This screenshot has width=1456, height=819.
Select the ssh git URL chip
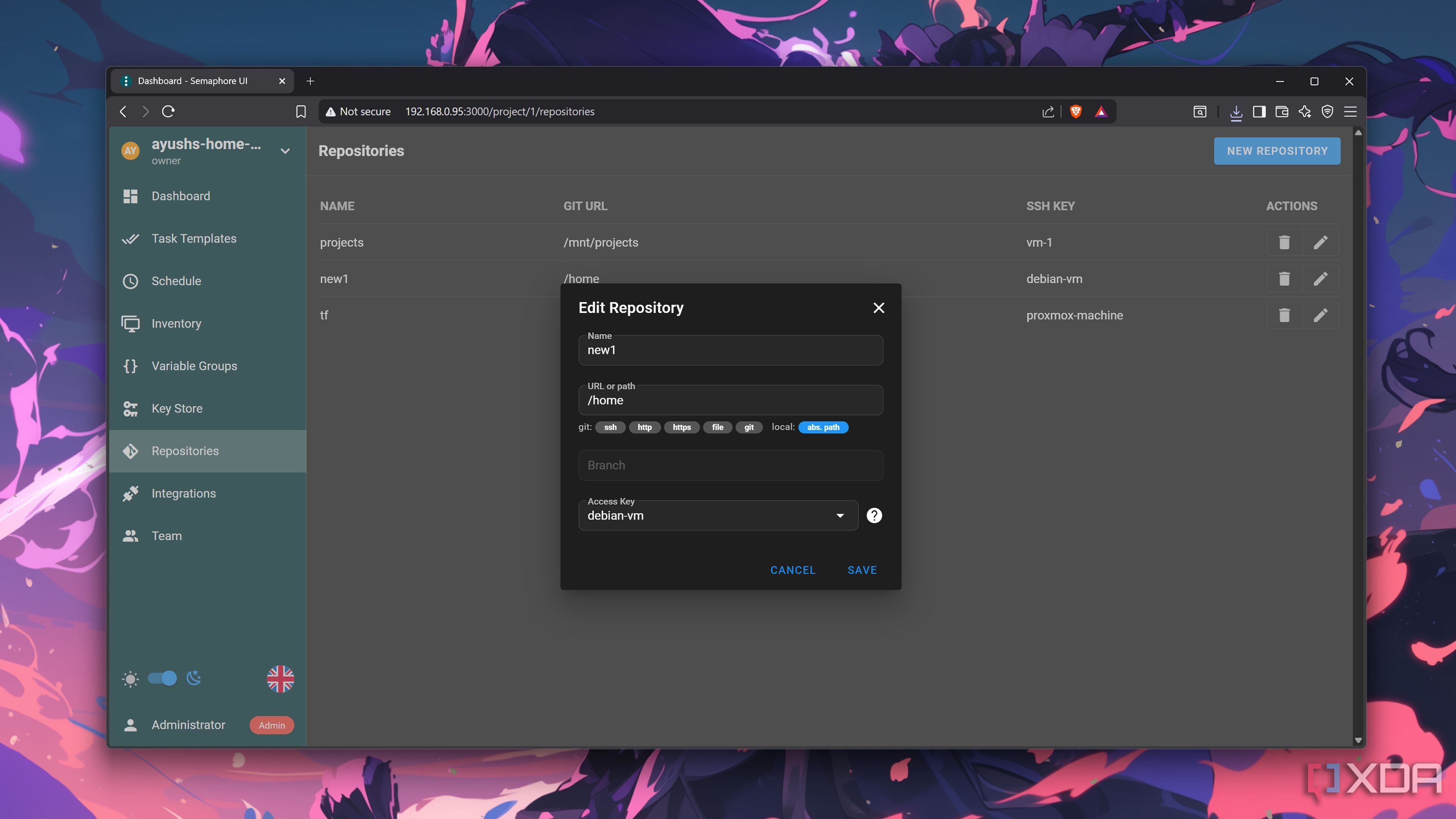[x=610, y=427]
